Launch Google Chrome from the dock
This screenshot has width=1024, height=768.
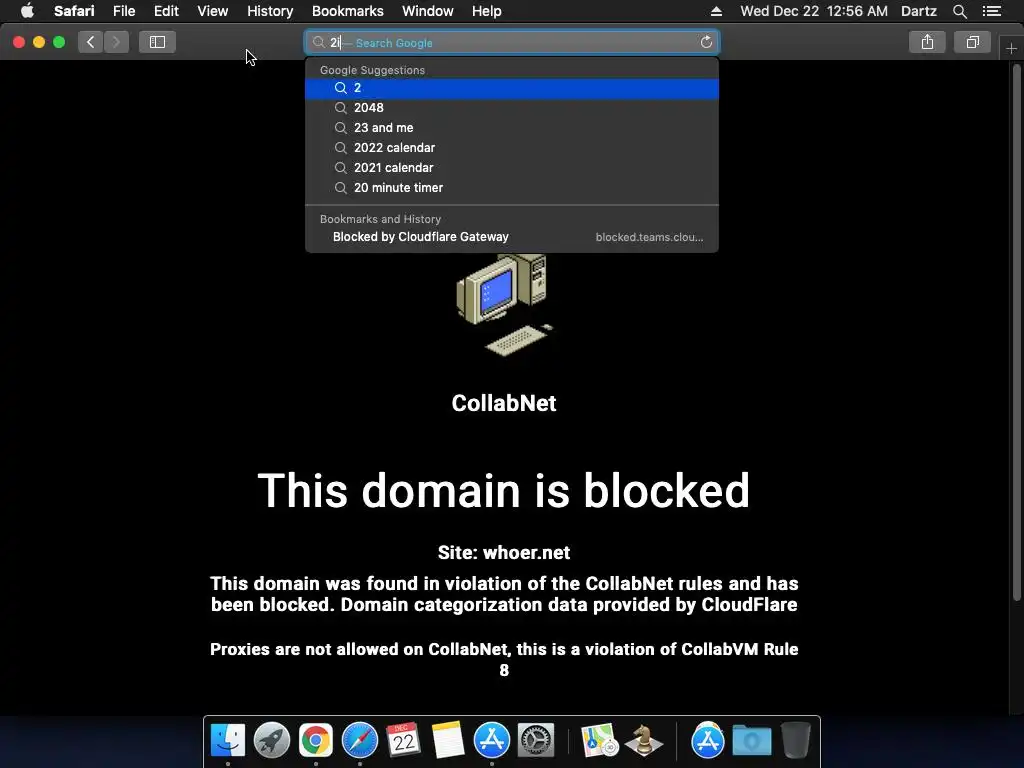(x=315, y=740)
